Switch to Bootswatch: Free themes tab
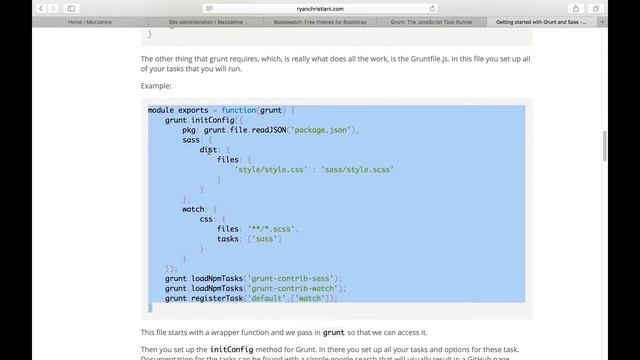Screen dimensions: 640x360 pos(320,22)
